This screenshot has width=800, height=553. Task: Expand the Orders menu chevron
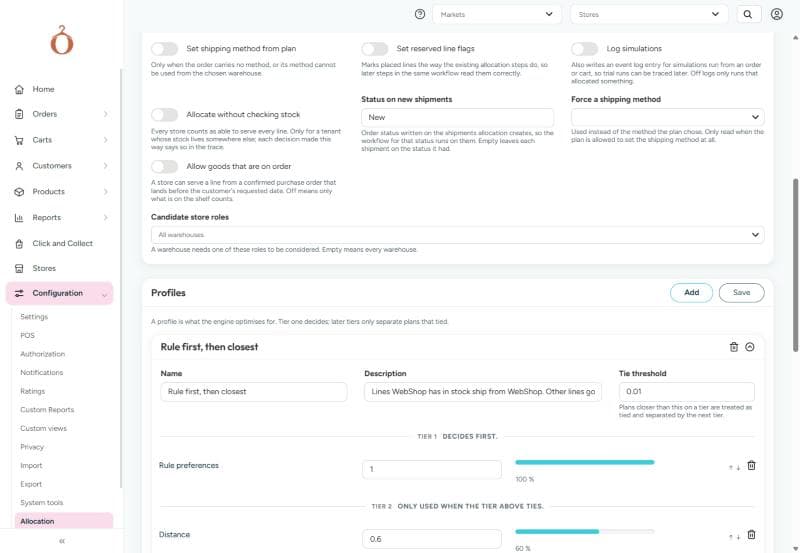point(106,114)
